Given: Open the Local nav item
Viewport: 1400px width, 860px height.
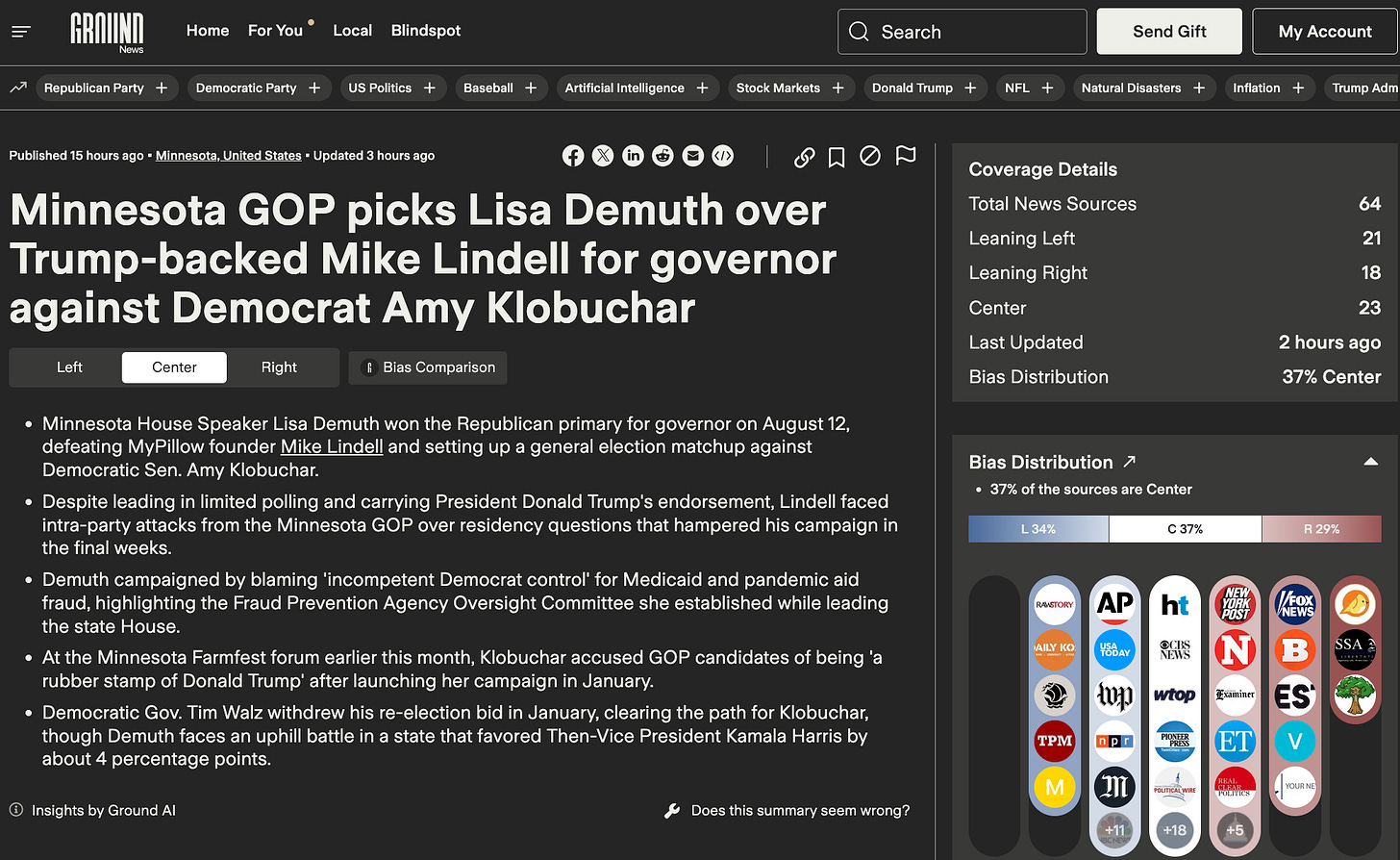Looking at the screenshot, I should point(353,31).
